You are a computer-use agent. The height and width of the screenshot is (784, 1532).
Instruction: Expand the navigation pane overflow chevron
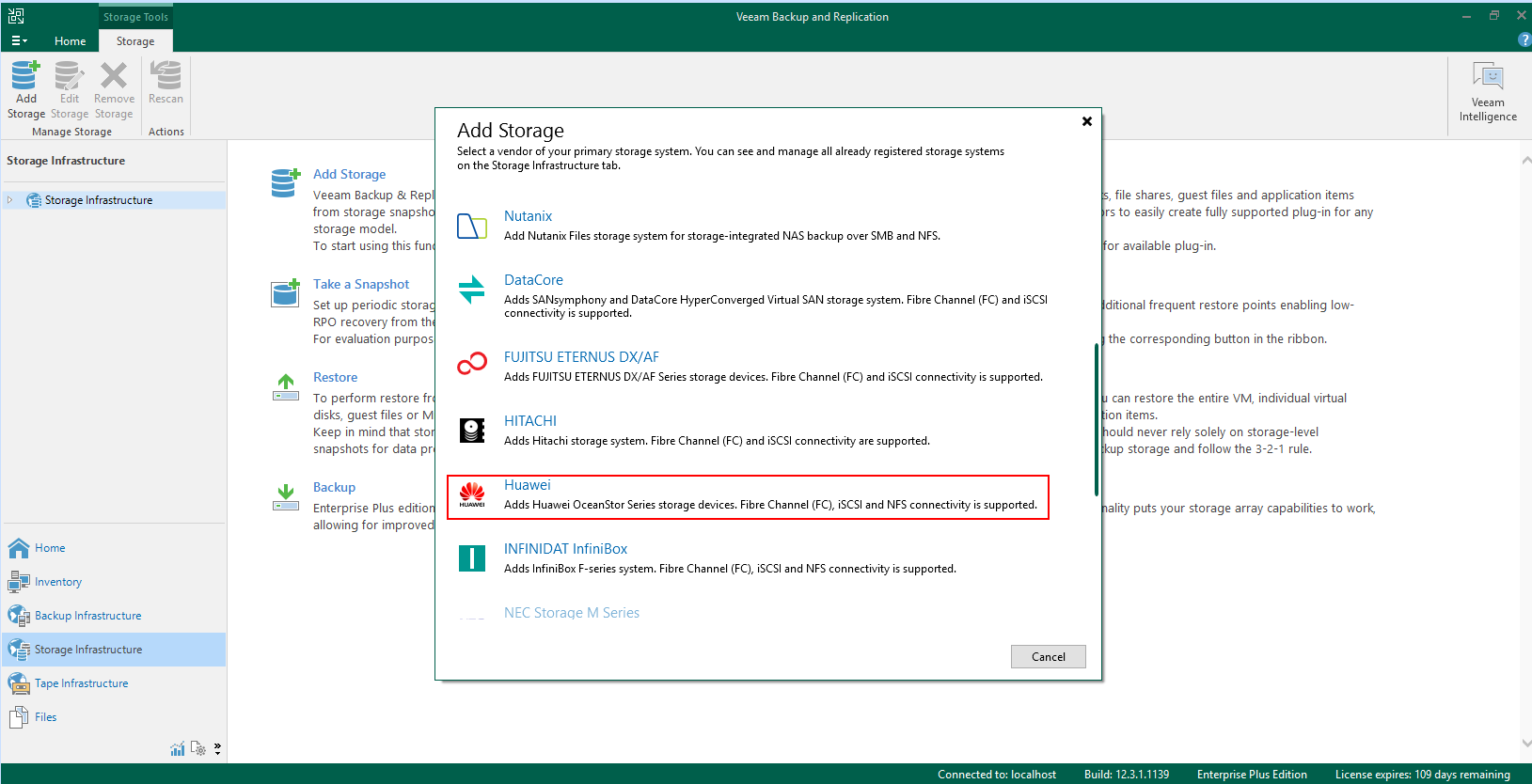(217, 748)
